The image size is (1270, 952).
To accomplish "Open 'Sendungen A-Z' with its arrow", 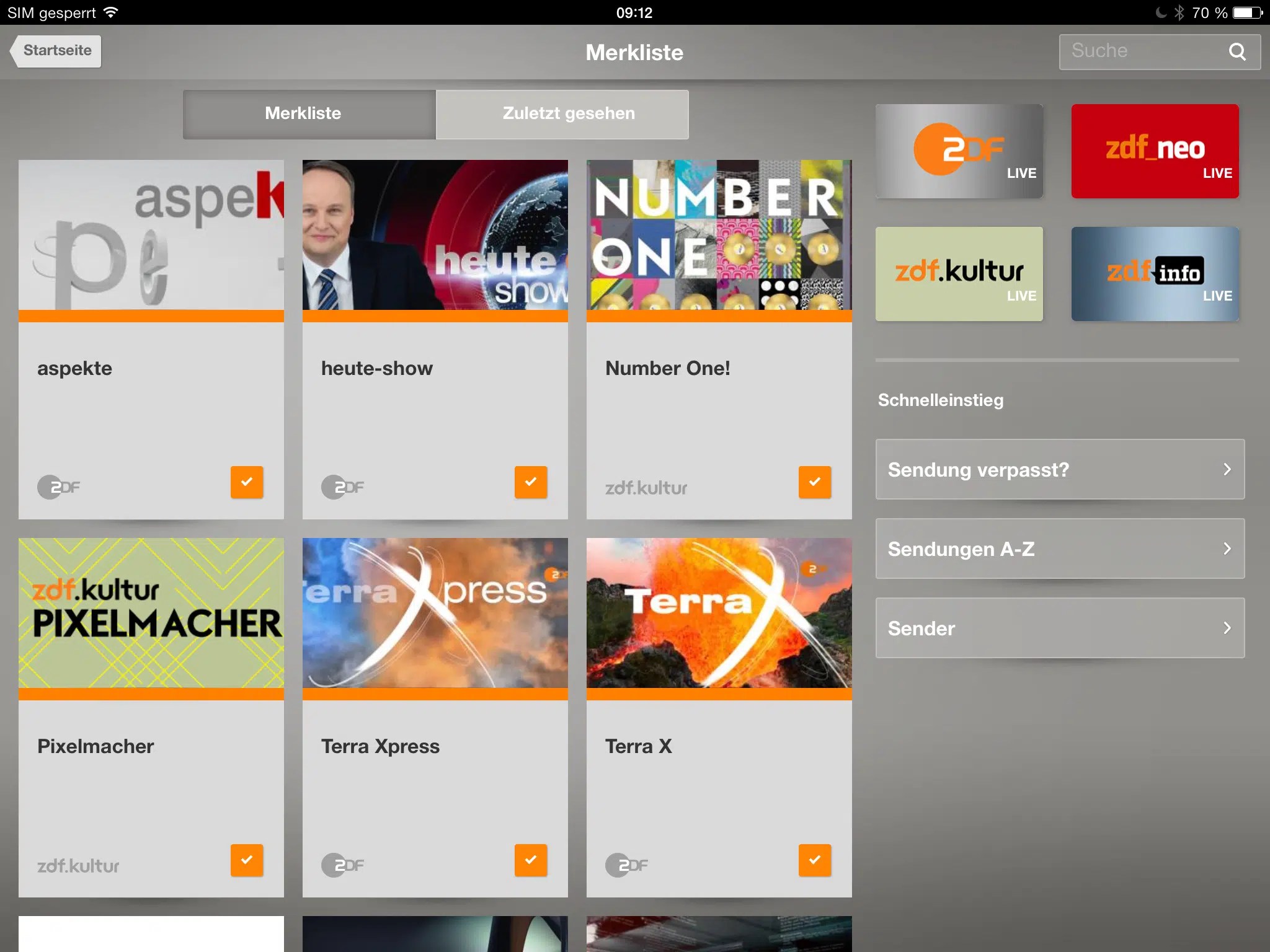I will [x=1226, y=549].
